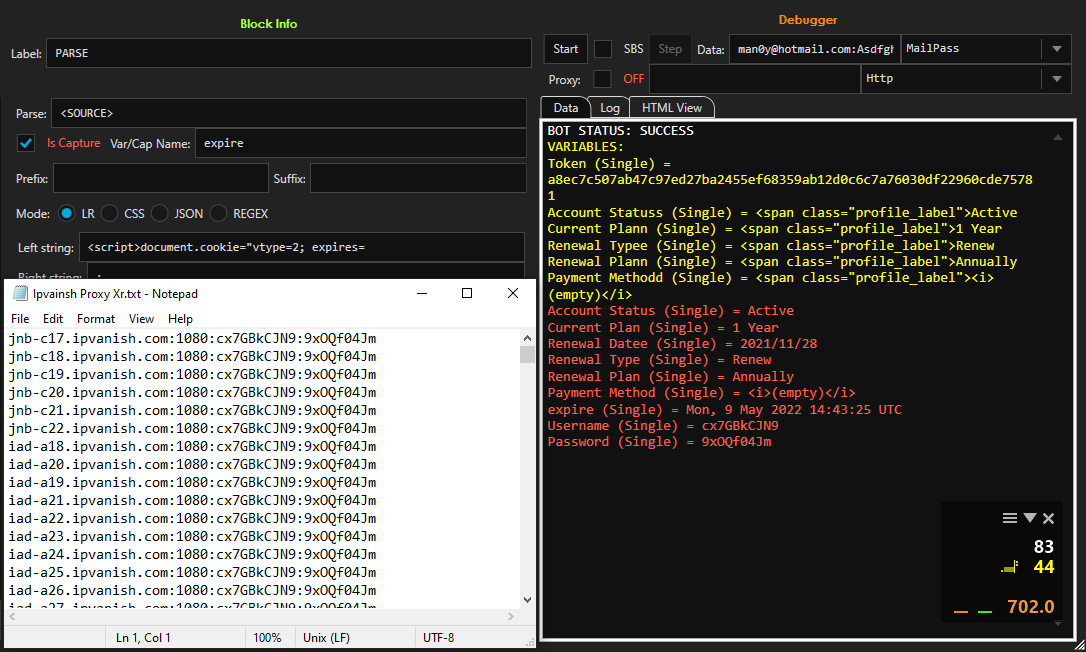Click the iad-a26.ipvanish.com line in Notepad
Viewport: 1086px width, 652px height.
[193, 590]
